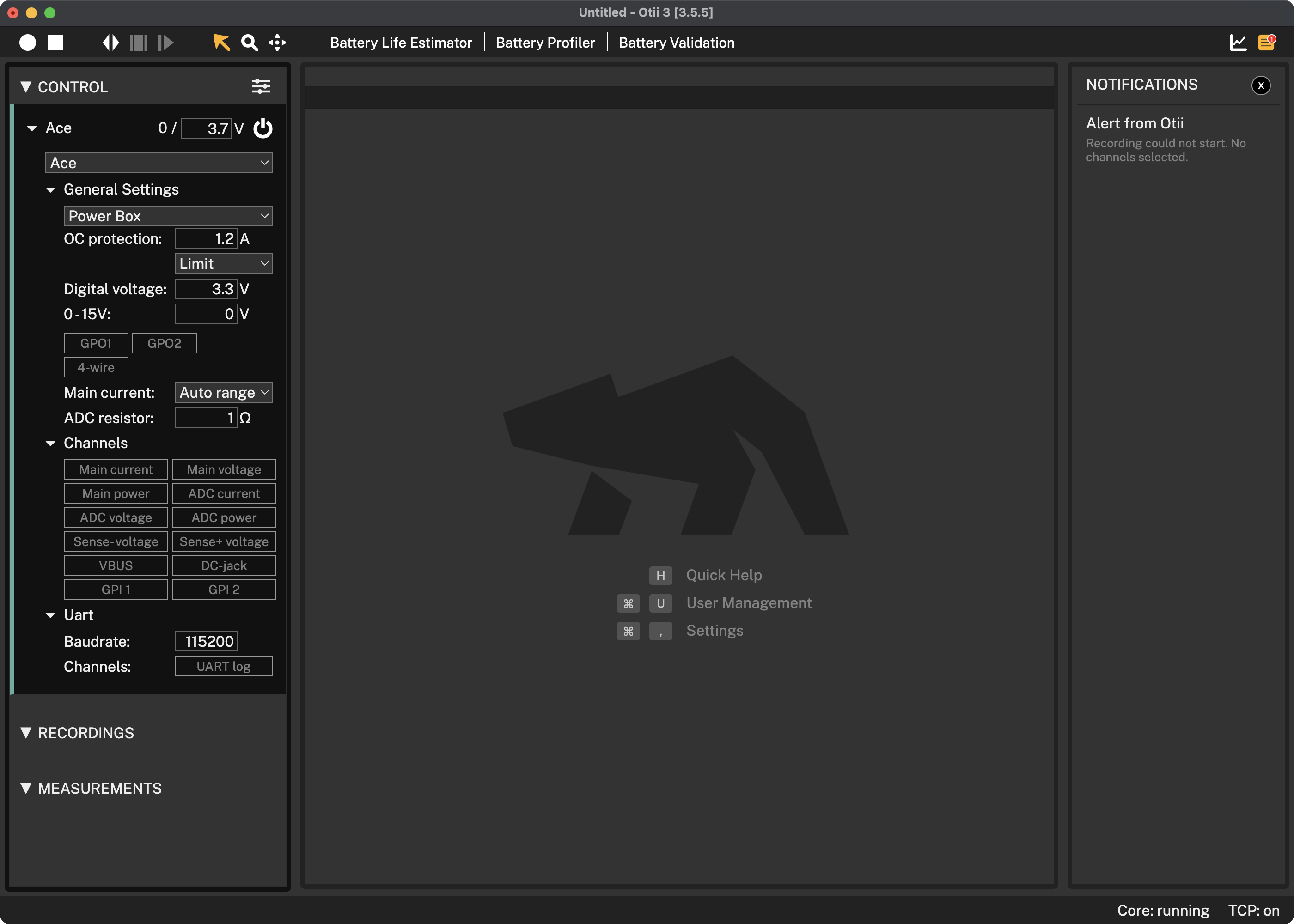
Task: Toggle GPO2 output
Action: (x=165, y=343)
